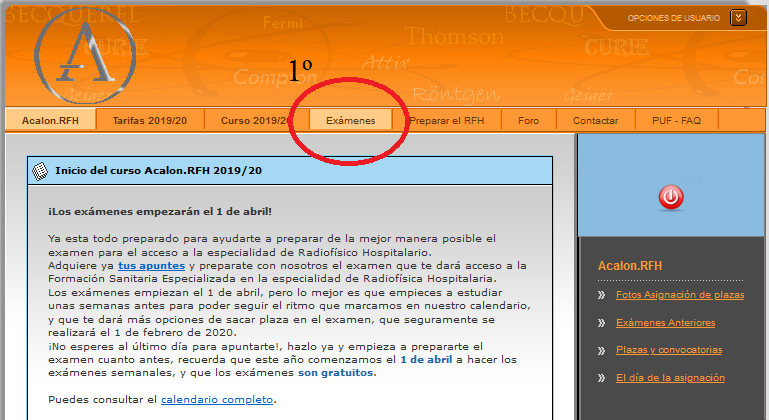Screen dimensions: 769x420
Task: Open Fotos Asignación de plazas link
Action: (679, 295)
